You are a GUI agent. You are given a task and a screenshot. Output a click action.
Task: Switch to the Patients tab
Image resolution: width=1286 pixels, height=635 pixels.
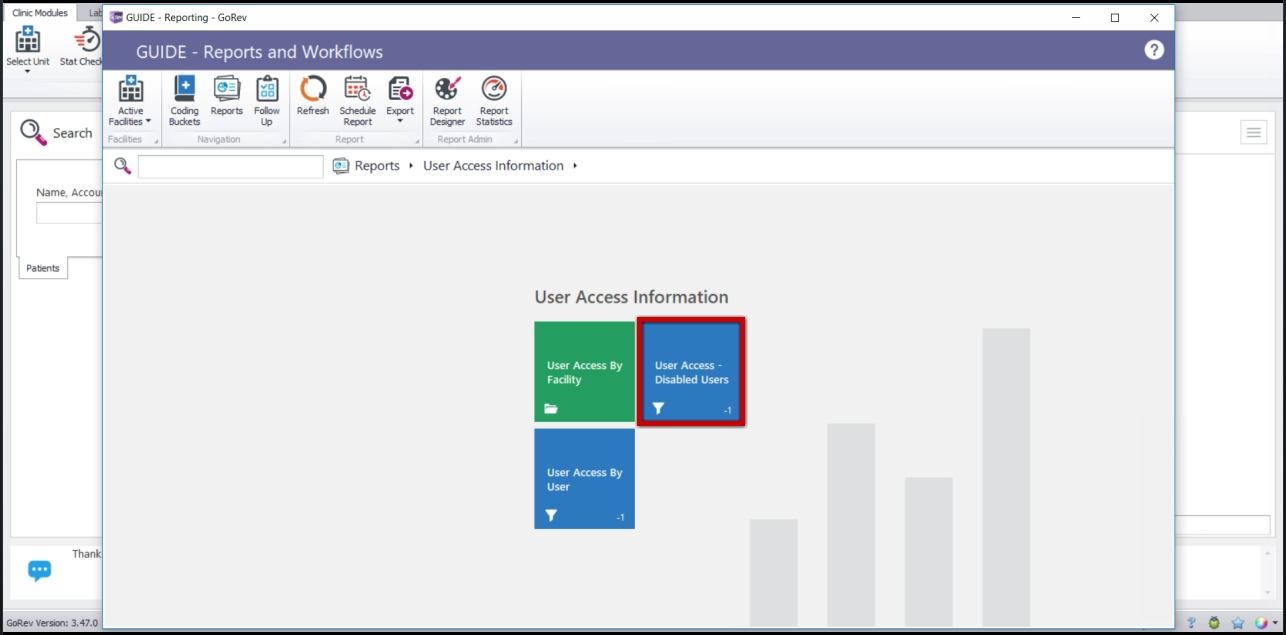43,268
